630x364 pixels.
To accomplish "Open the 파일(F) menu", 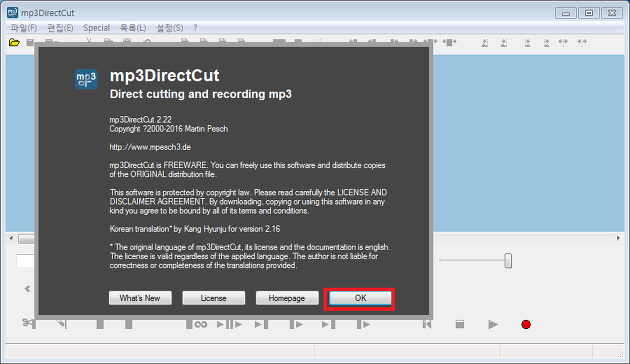I will click(24, 28).
